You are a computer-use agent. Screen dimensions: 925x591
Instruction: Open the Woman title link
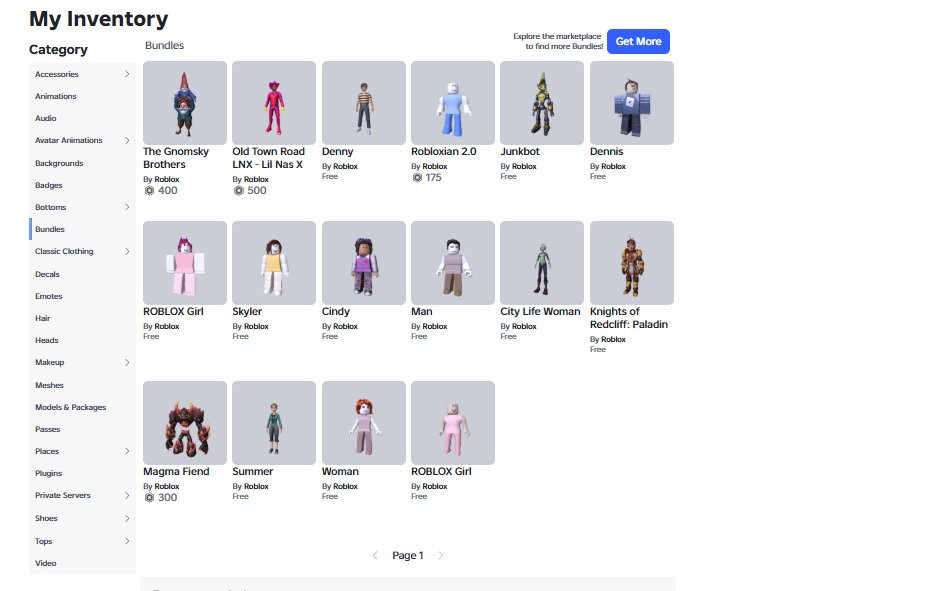[x=340, y=471]
